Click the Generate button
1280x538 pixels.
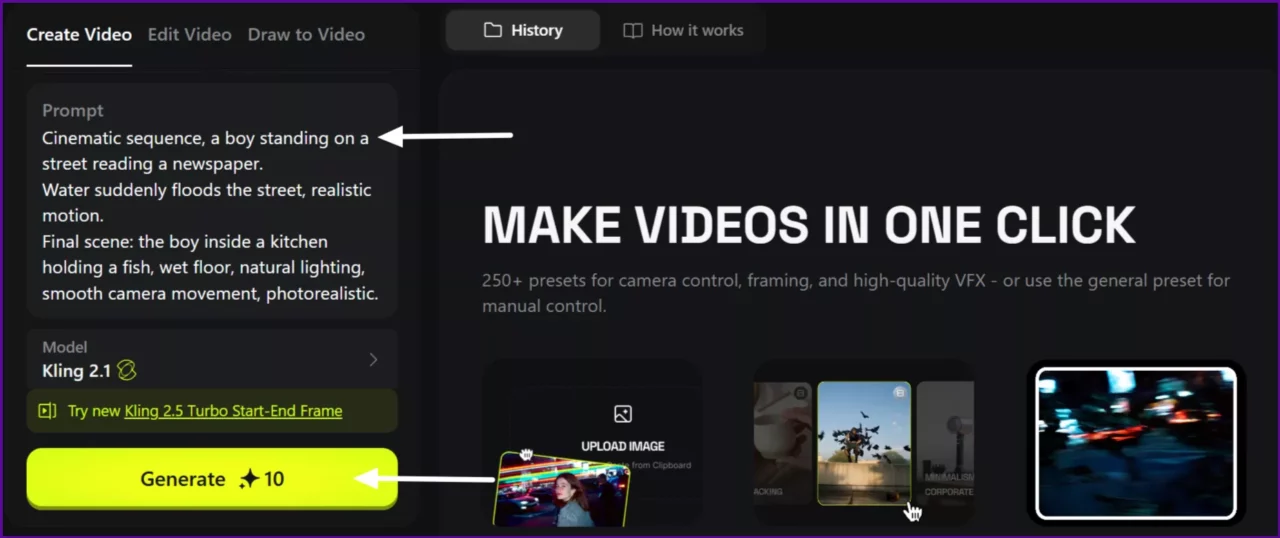tap(212, 479)
